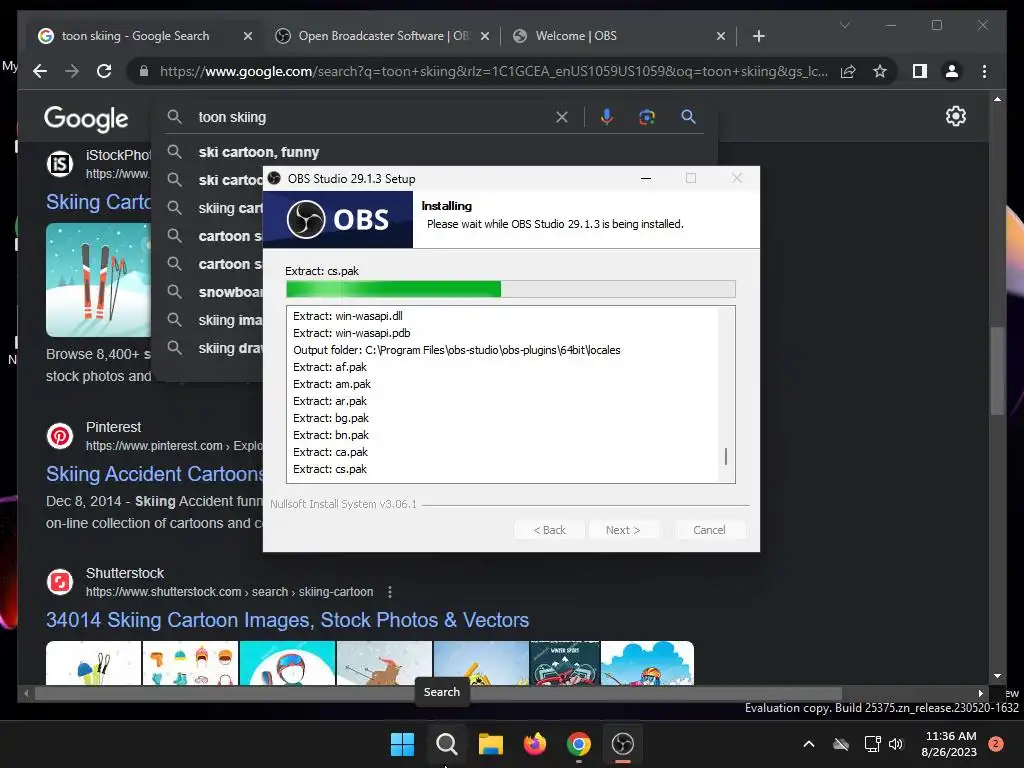Image resolution: width=1024 pixels, height=768 pixels.
Task: Open 34014 Skiing Cartoon Images link
Action: tap(287, 620)
